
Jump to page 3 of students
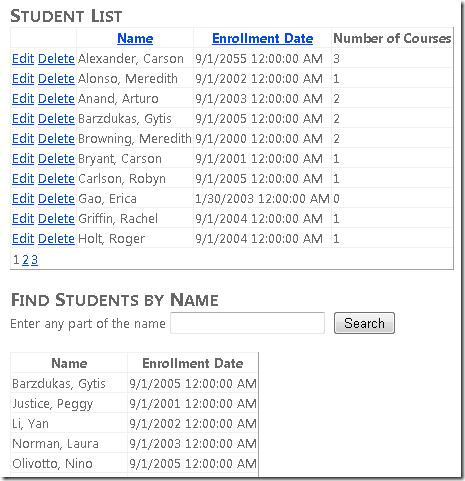pyautogui.click(x=34, y=260)
